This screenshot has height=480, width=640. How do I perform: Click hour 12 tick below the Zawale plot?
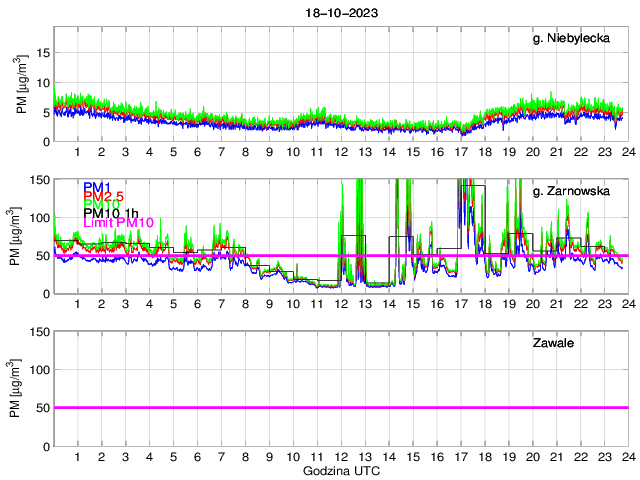(340, 457)
